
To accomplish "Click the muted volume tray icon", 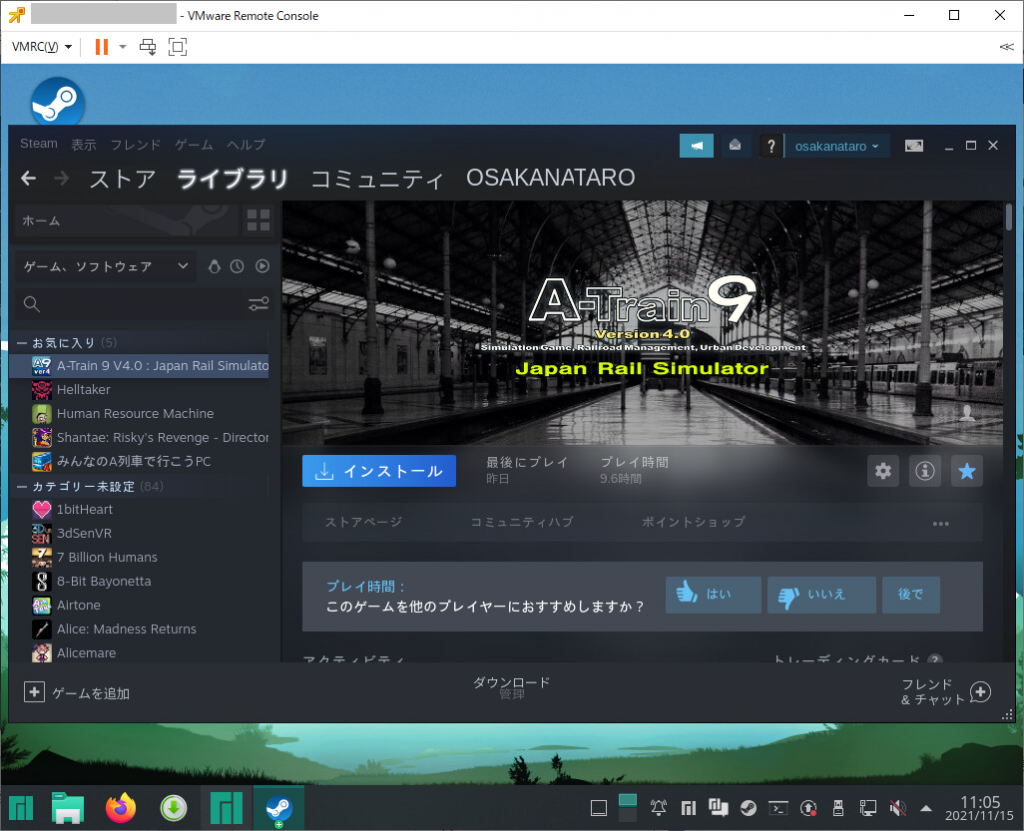I will [898, 808].
